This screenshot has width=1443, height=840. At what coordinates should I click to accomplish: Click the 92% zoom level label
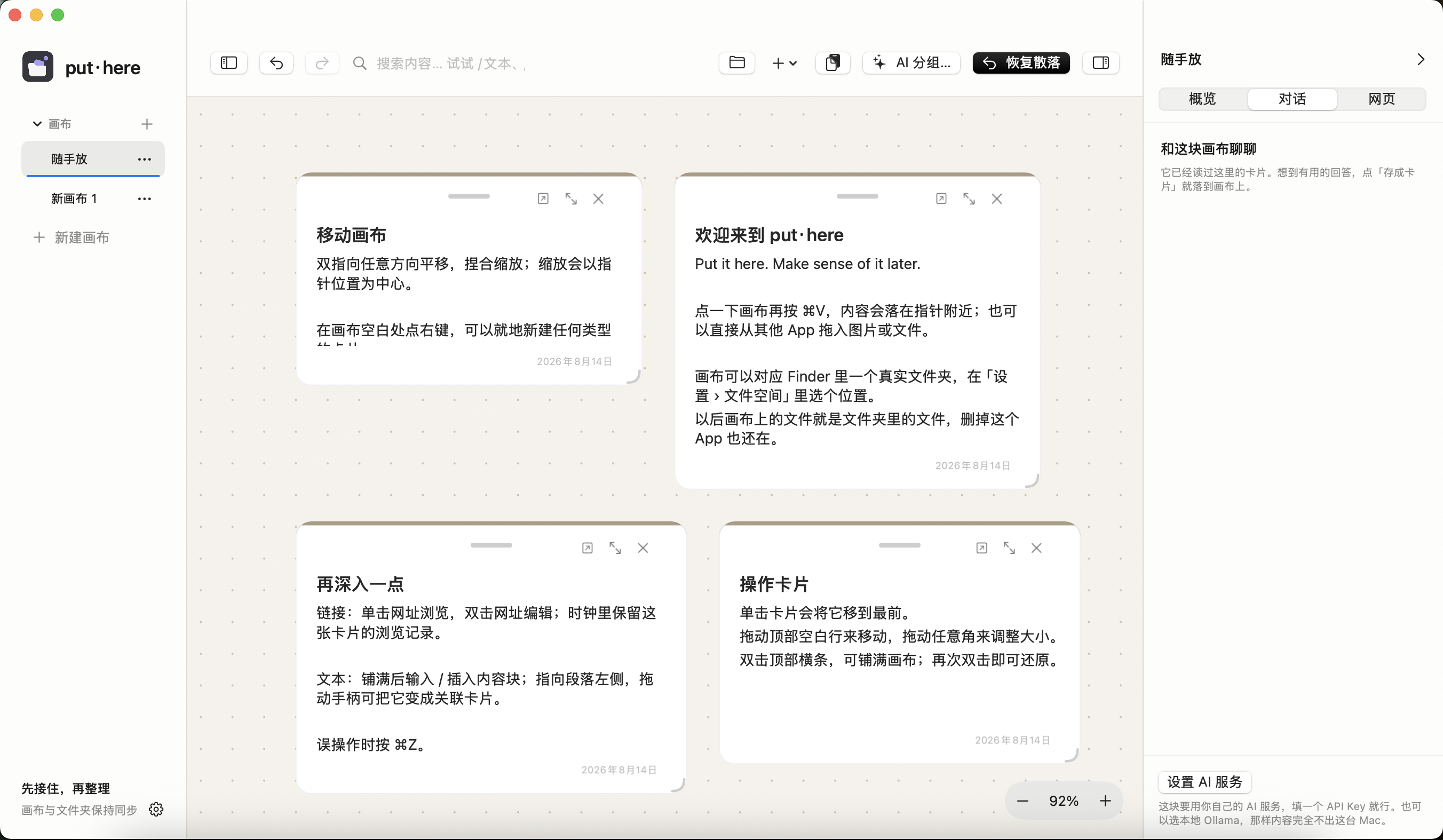coord(1064,801)
